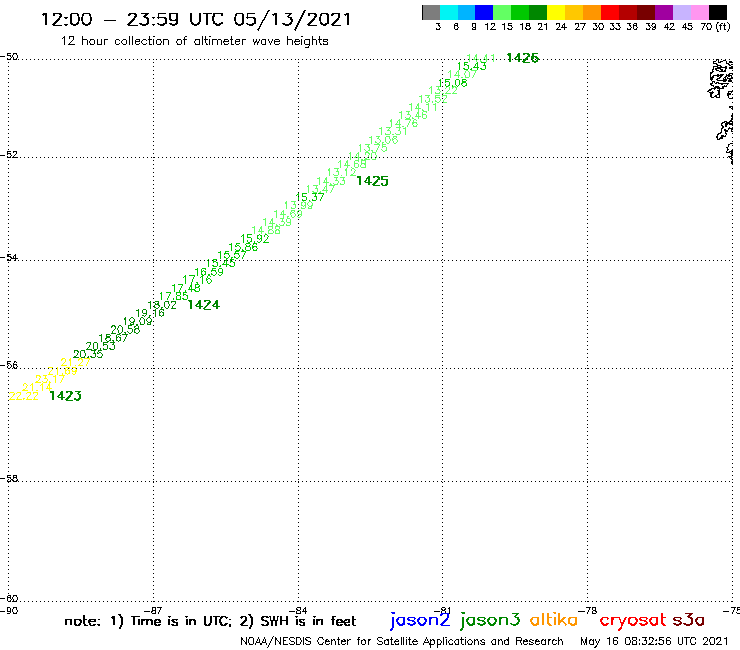Click the -60 latitude axis label
This screenshot has height=650, width=740.
(9, 599)
